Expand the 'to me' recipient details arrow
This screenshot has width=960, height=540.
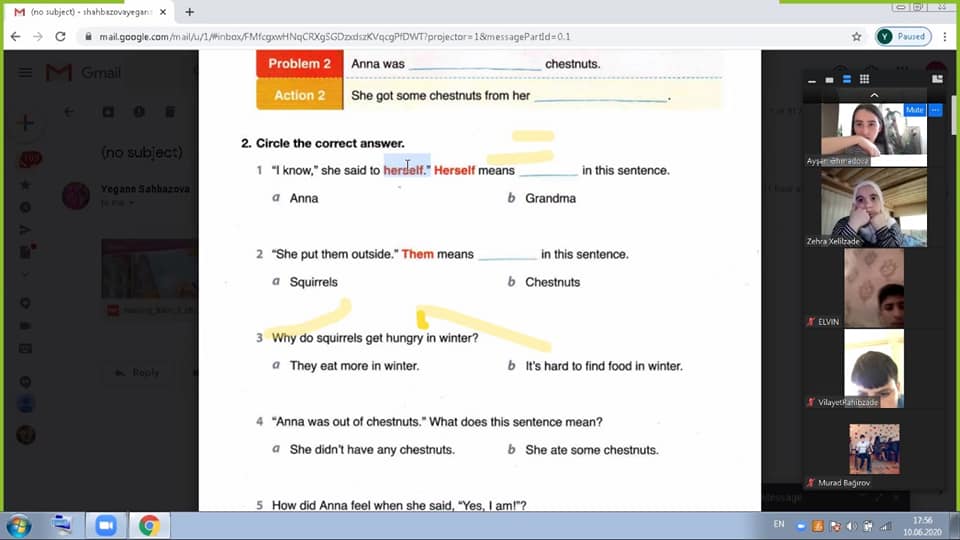coord(131,203)
